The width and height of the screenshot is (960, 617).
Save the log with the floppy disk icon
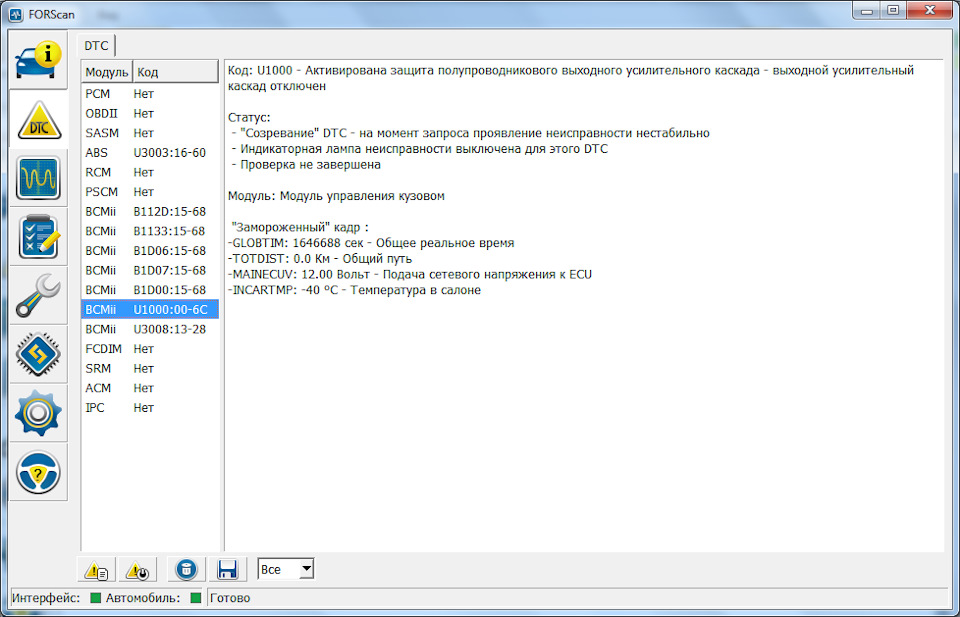pyautogui.click(x=227, y=570)
